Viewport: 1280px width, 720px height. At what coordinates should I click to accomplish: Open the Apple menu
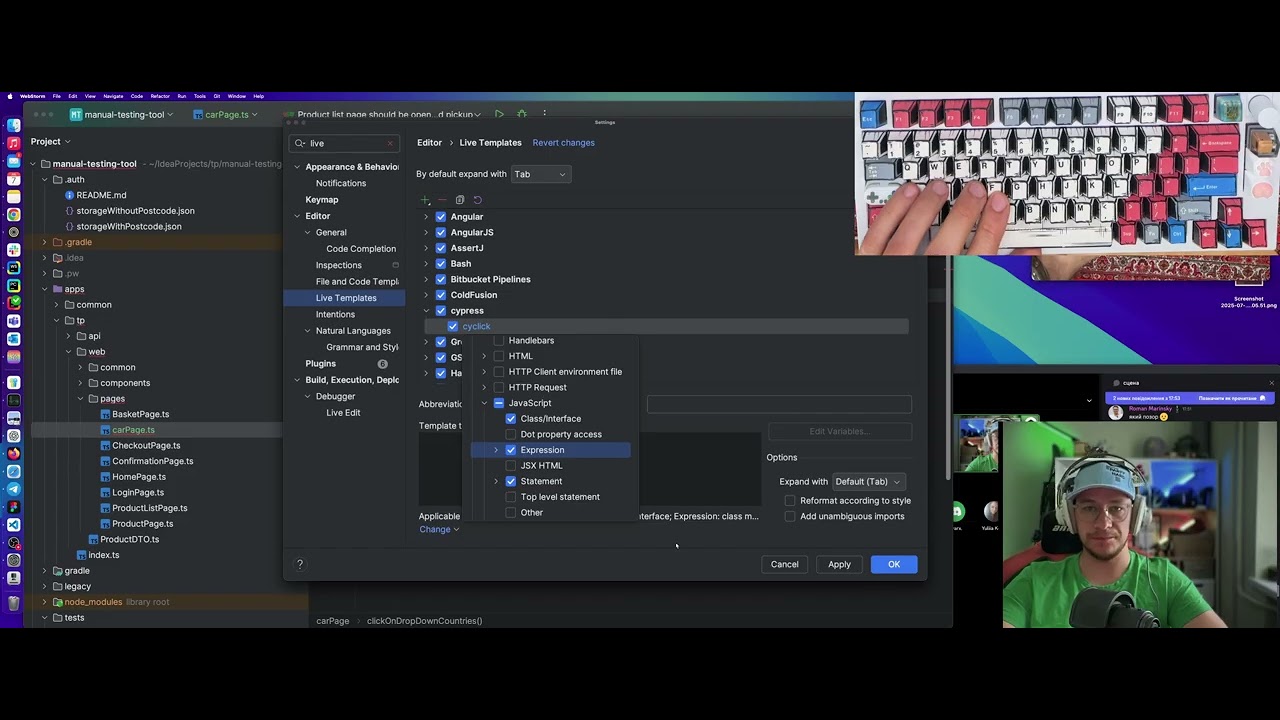10,96
